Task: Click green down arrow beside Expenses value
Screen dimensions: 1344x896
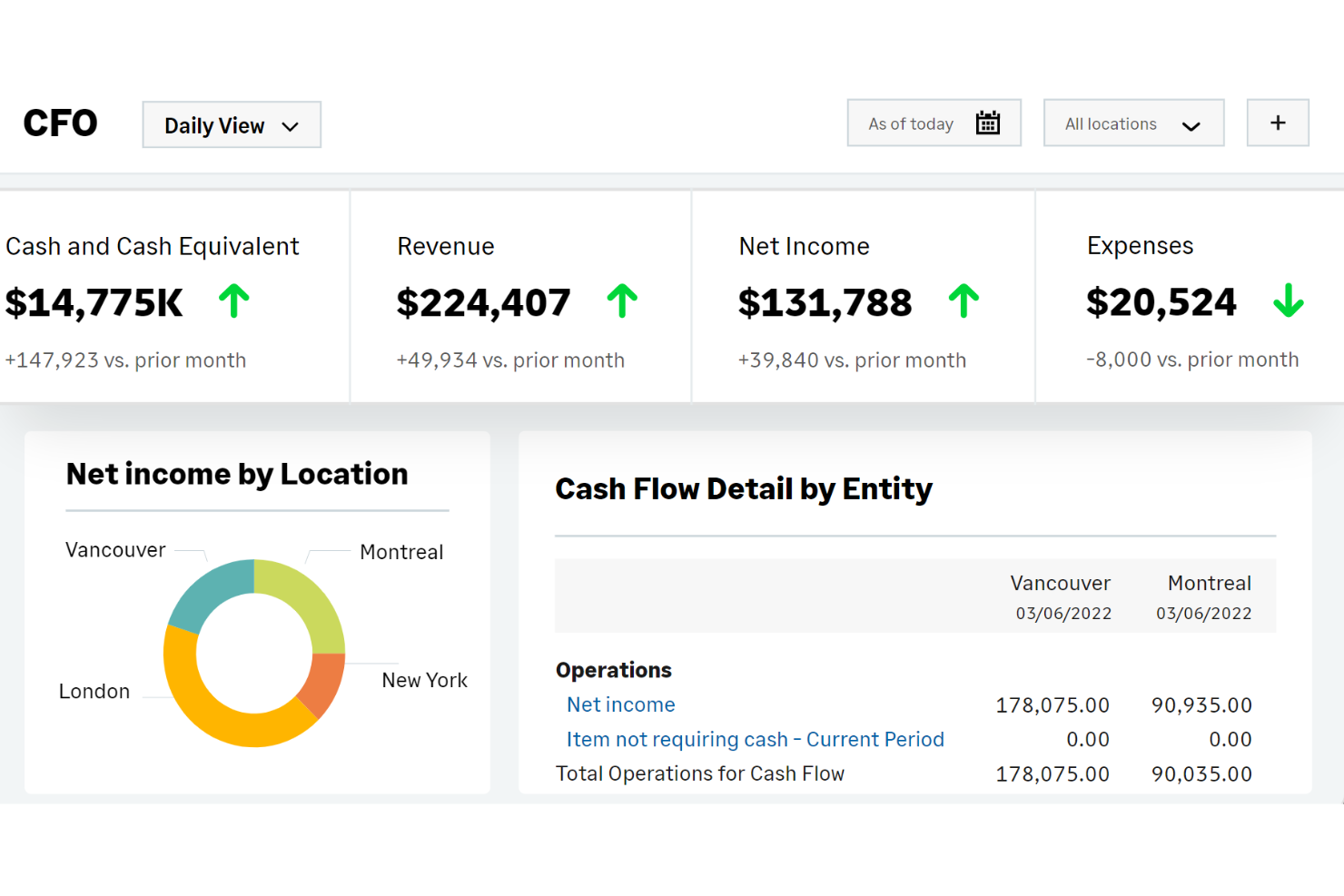Action: (1288, 300)
